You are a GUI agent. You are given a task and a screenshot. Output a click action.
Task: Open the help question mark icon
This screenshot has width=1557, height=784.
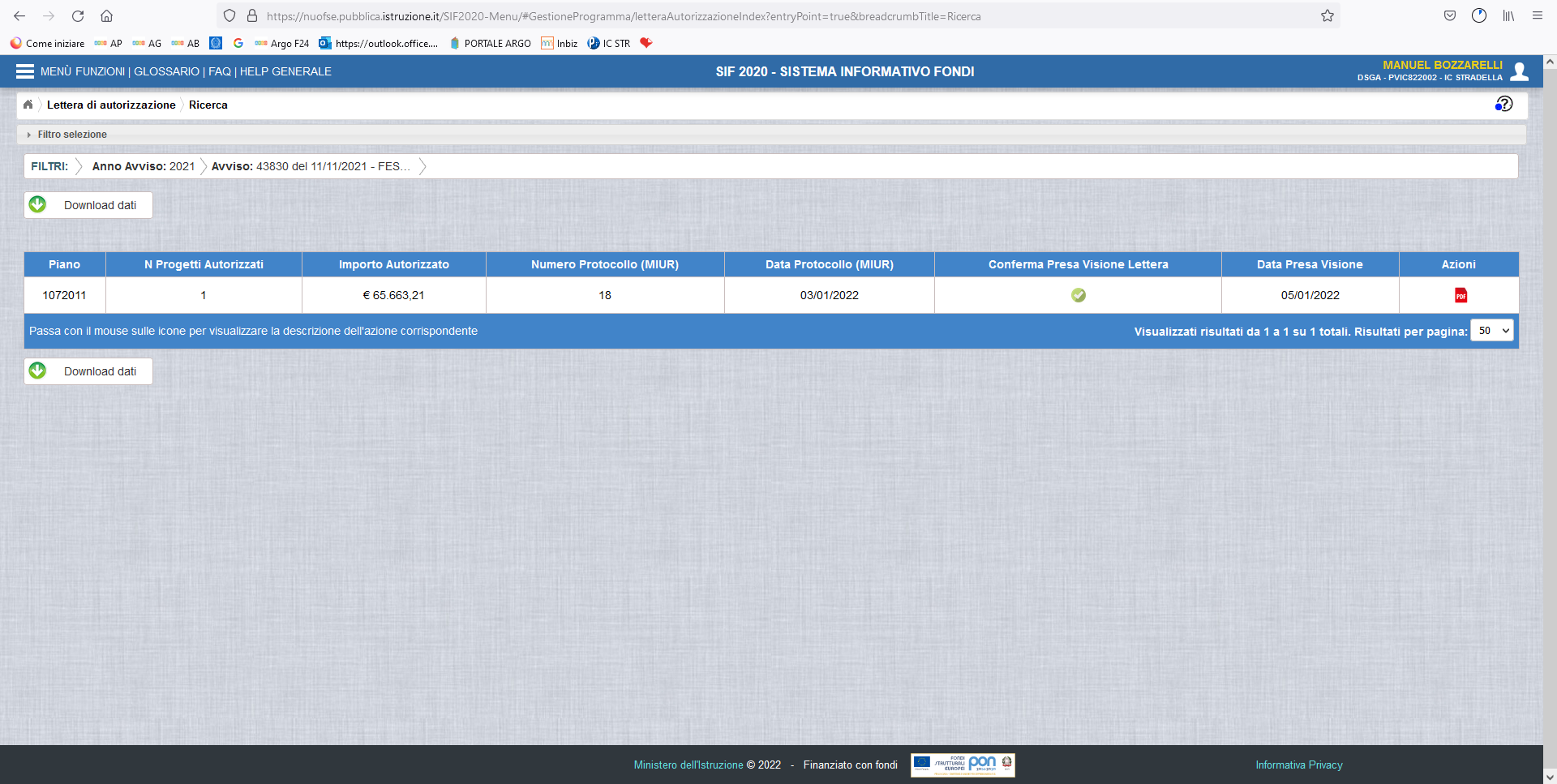coord(1503,104)
